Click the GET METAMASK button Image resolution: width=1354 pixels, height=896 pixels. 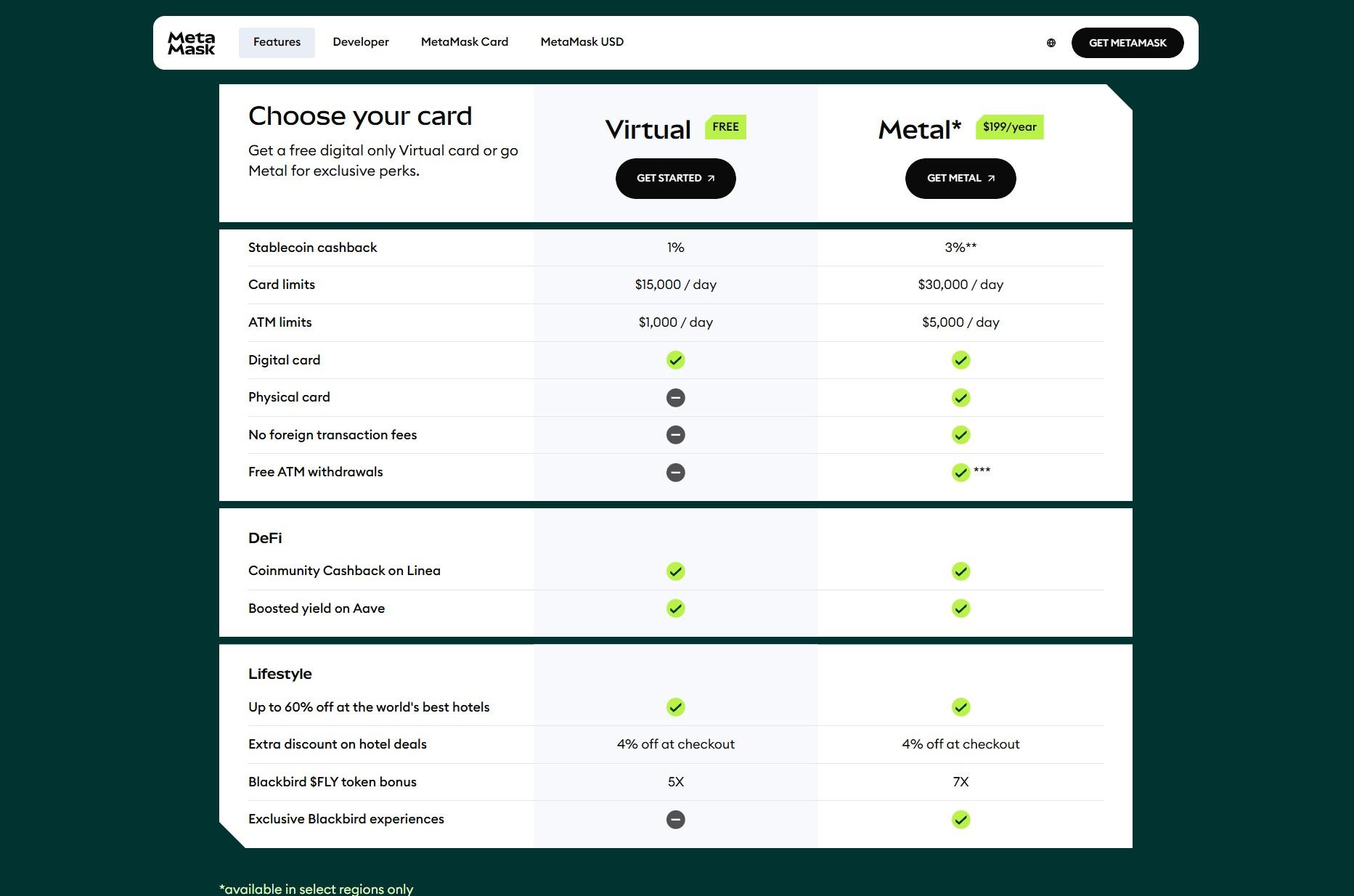coord(1127,42)
